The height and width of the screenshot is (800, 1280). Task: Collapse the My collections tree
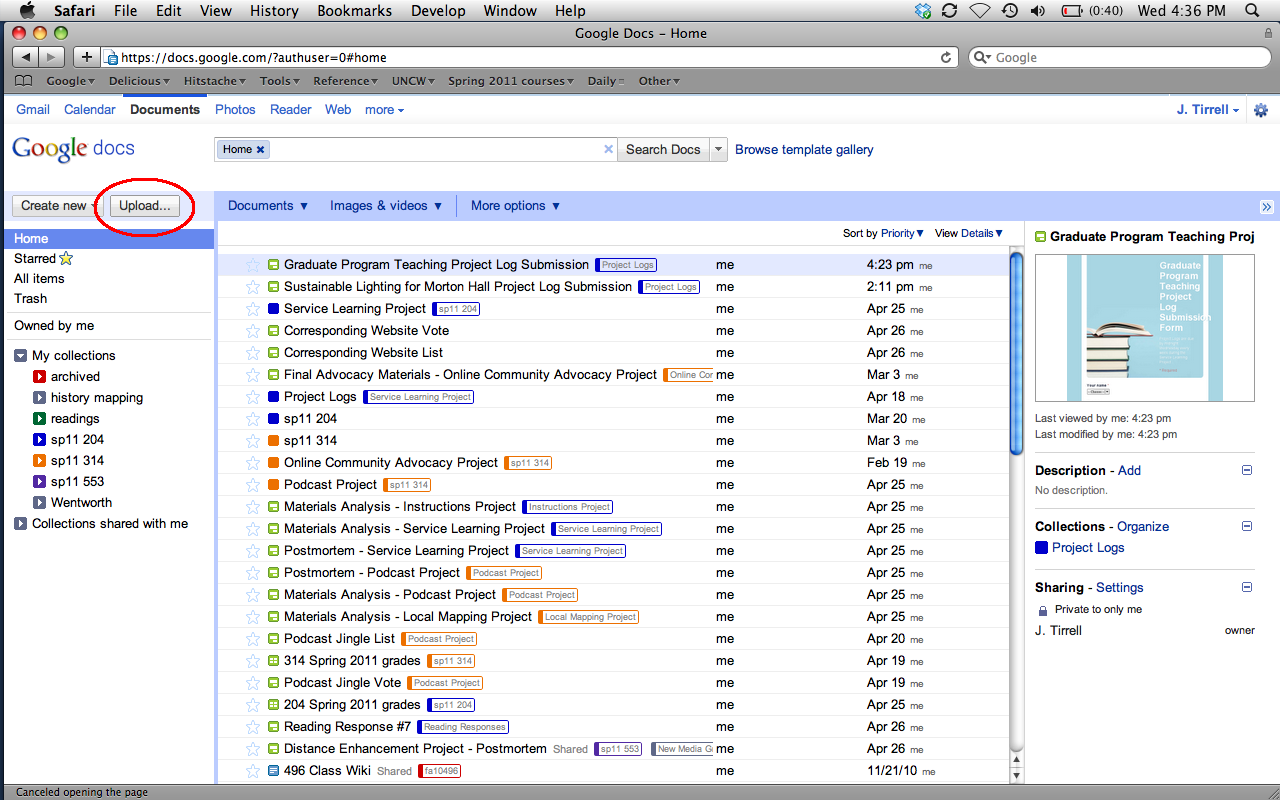click(x=20, y=356)
